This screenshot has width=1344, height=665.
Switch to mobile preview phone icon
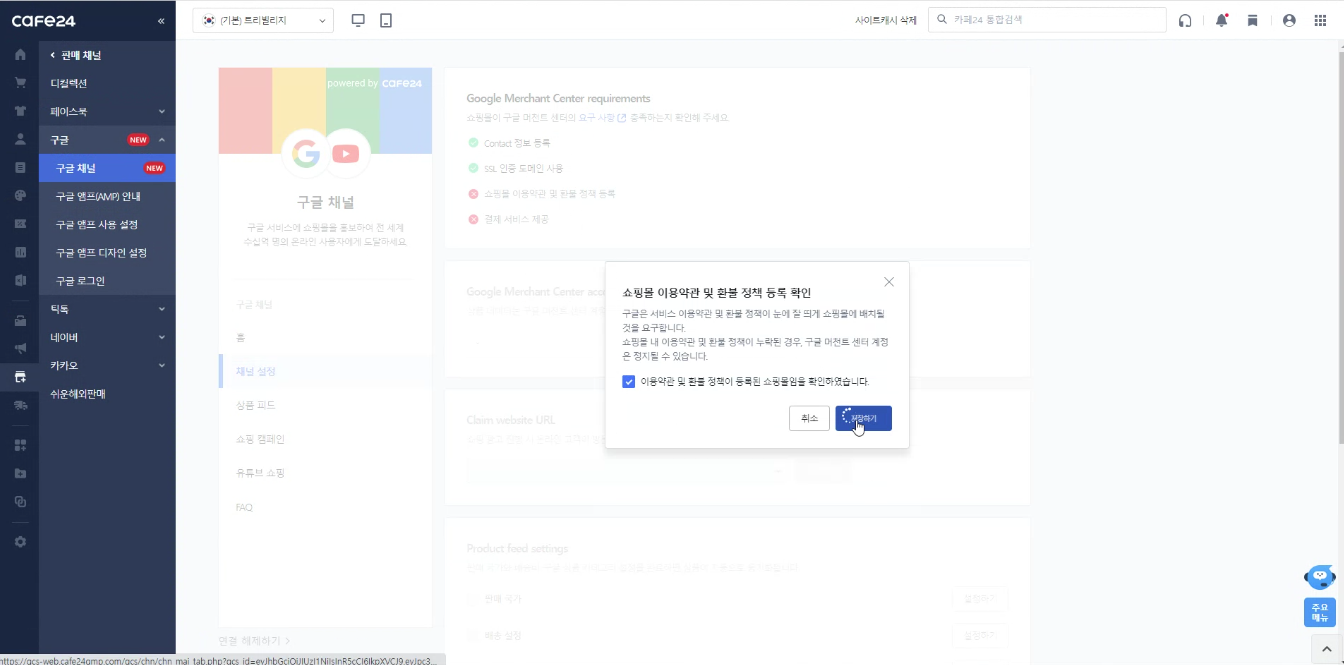tap(386, 20)
